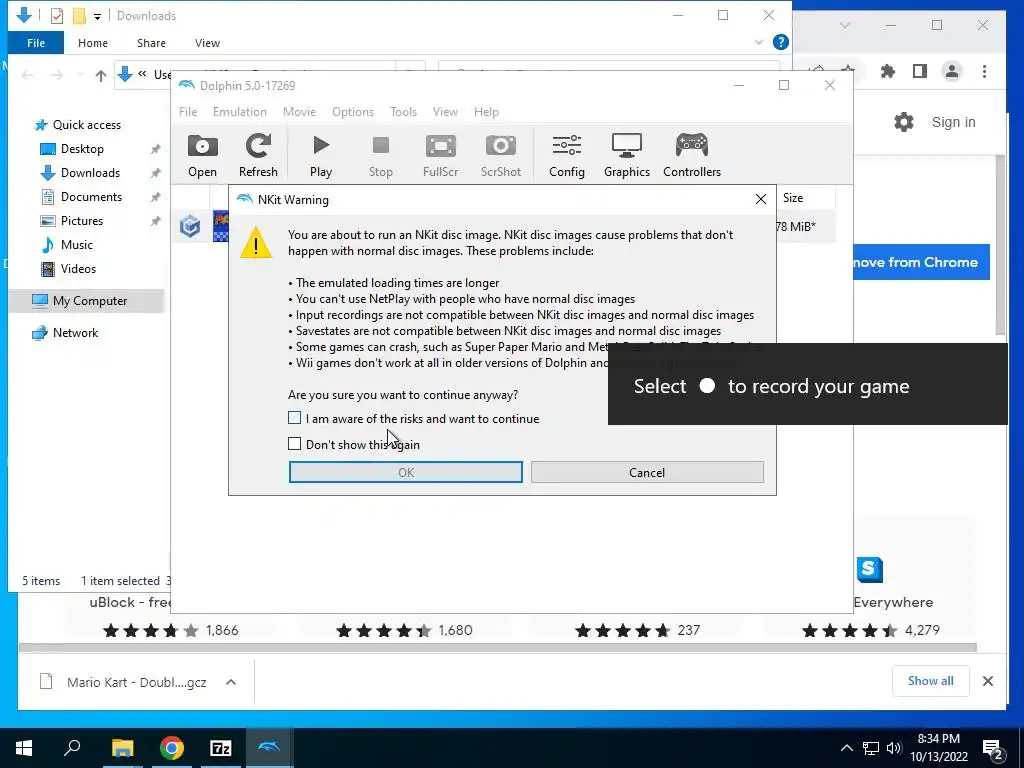Open Home tab in Explorer ribbon
The image size is (1024, 768).
[x=93, y=43]
